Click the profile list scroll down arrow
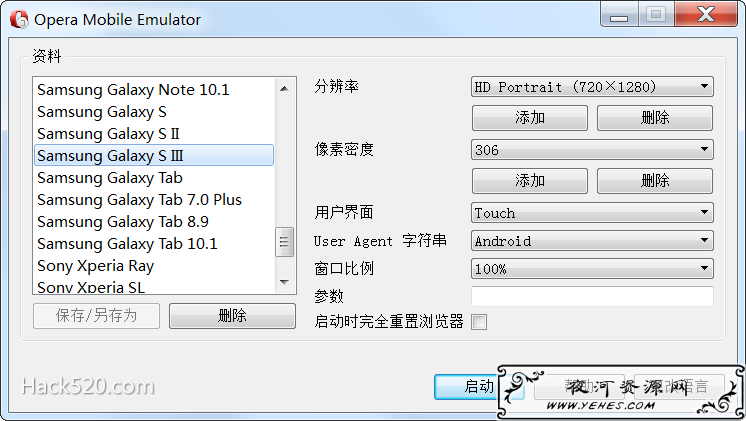 [x=285, y=282]
